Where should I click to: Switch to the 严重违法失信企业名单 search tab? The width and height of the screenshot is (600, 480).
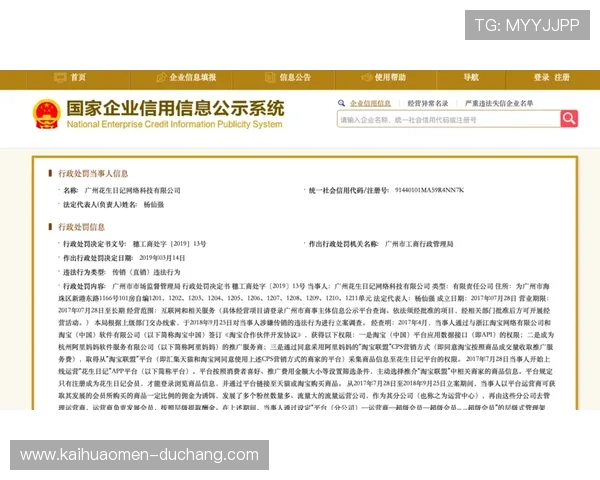499,103
